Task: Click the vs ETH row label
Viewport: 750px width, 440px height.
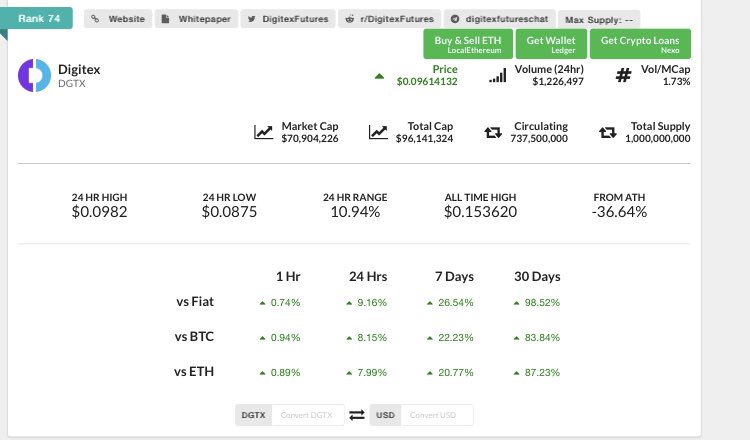Action: pyautogui.click(x=194, y=371)
